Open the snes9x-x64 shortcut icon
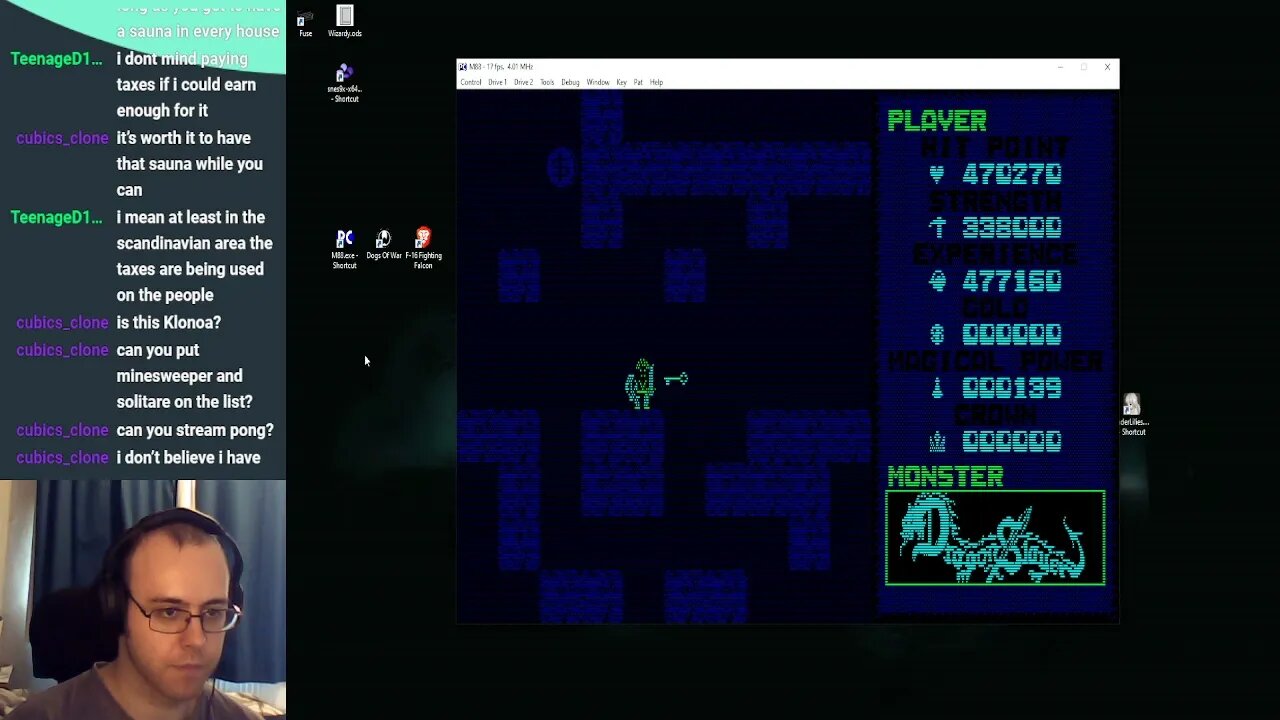Screen dimensions: 1280x720 (x=344, y=83)
